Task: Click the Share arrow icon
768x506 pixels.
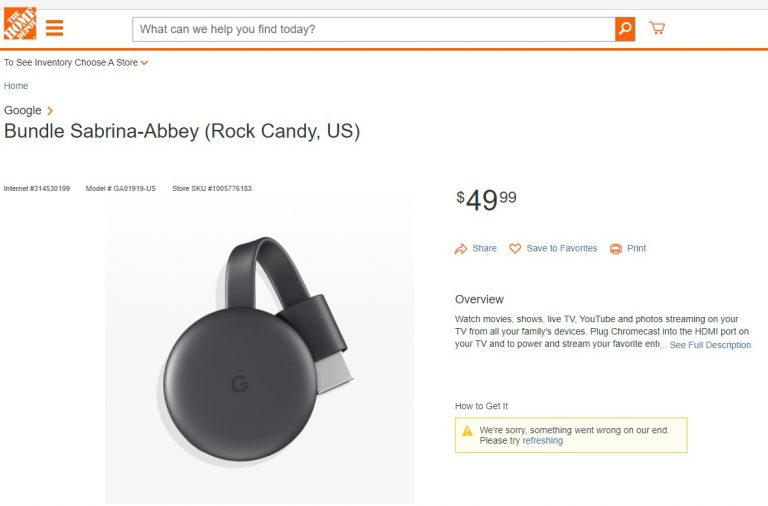Action: 461,249
